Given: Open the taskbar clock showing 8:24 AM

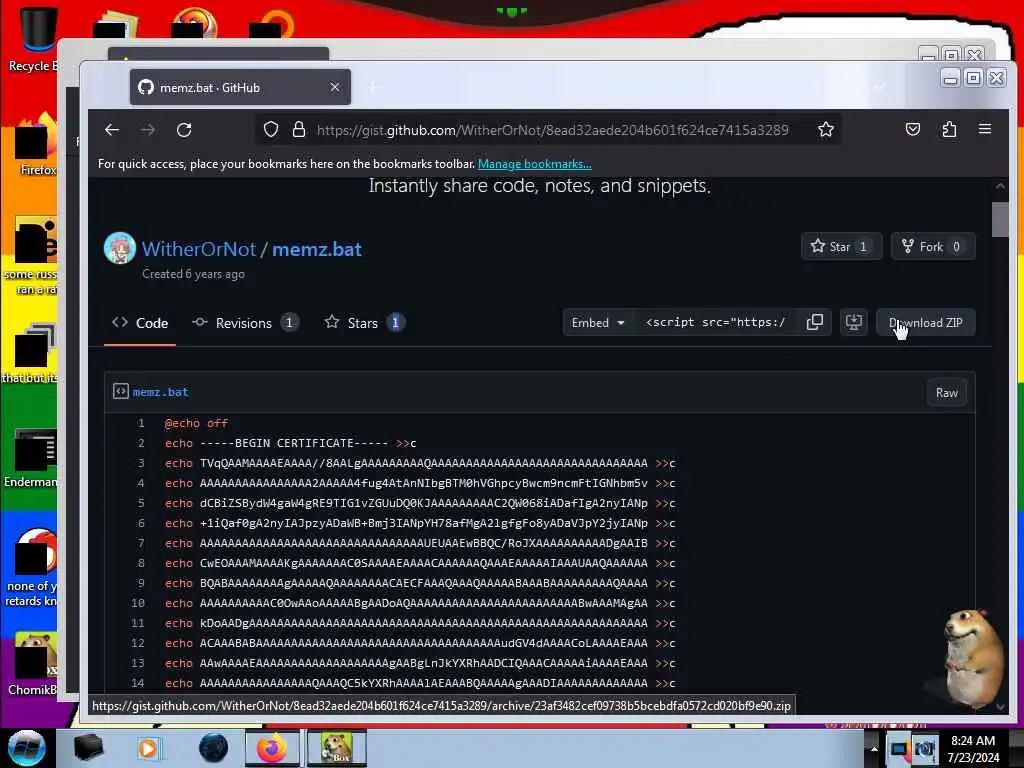Looking at the screenshot, I should pos(973,748).
